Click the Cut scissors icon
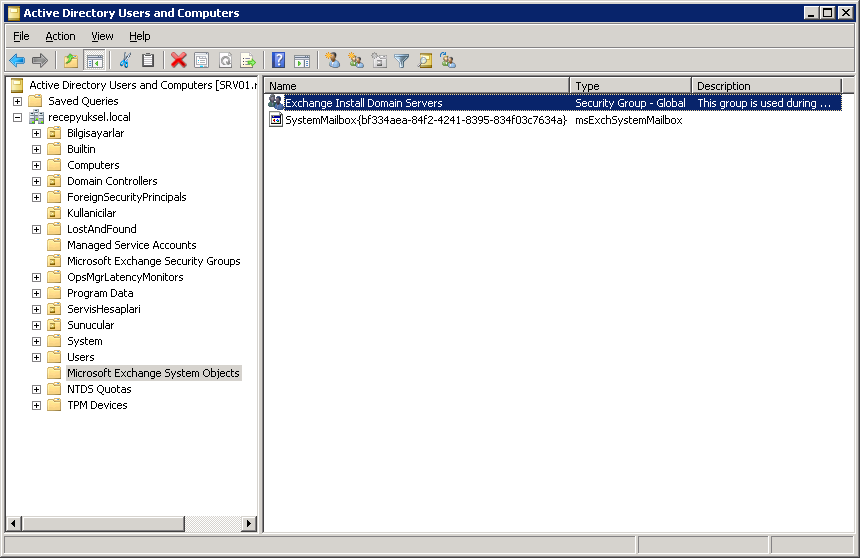The height and width of the screenshot is (558, 860). point(125,60)
